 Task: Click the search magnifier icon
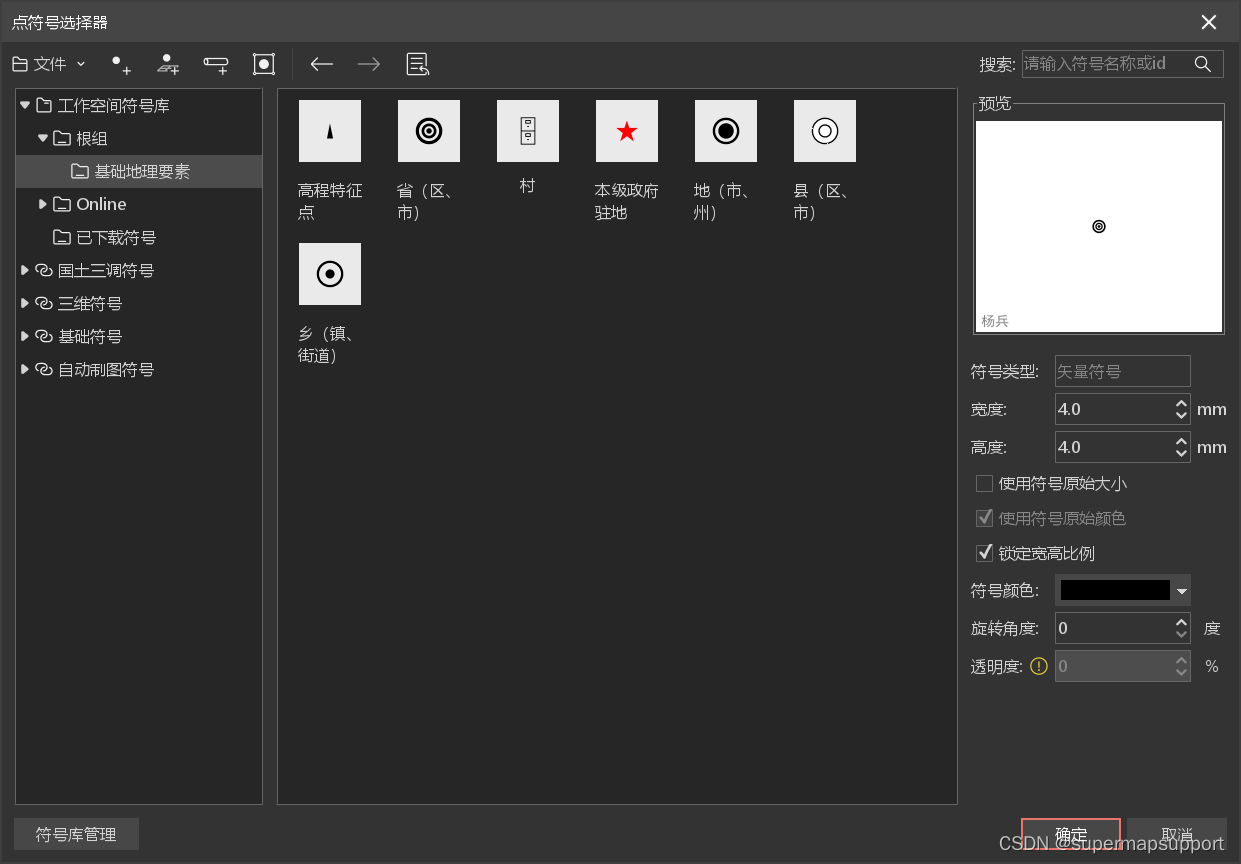point(1203,64)
